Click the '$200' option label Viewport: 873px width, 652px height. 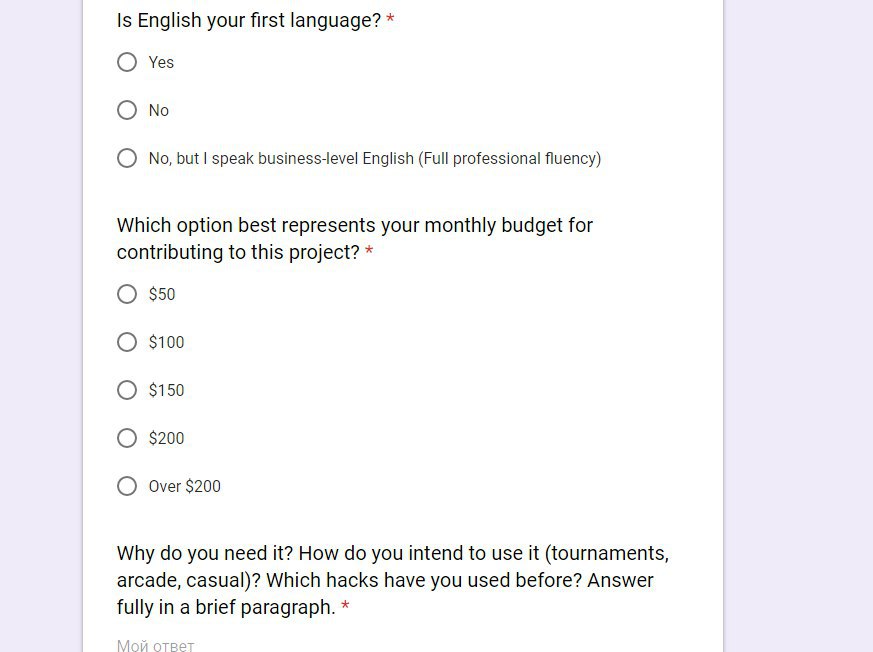[166, 438]
